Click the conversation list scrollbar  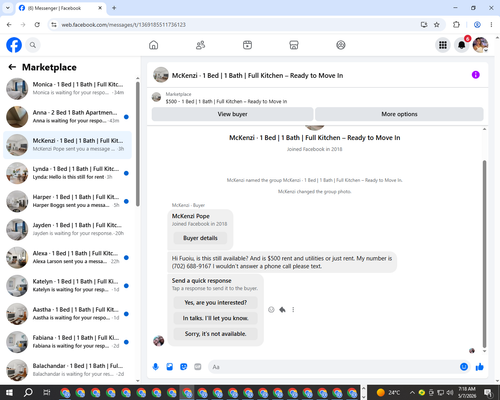click(138, 143)
